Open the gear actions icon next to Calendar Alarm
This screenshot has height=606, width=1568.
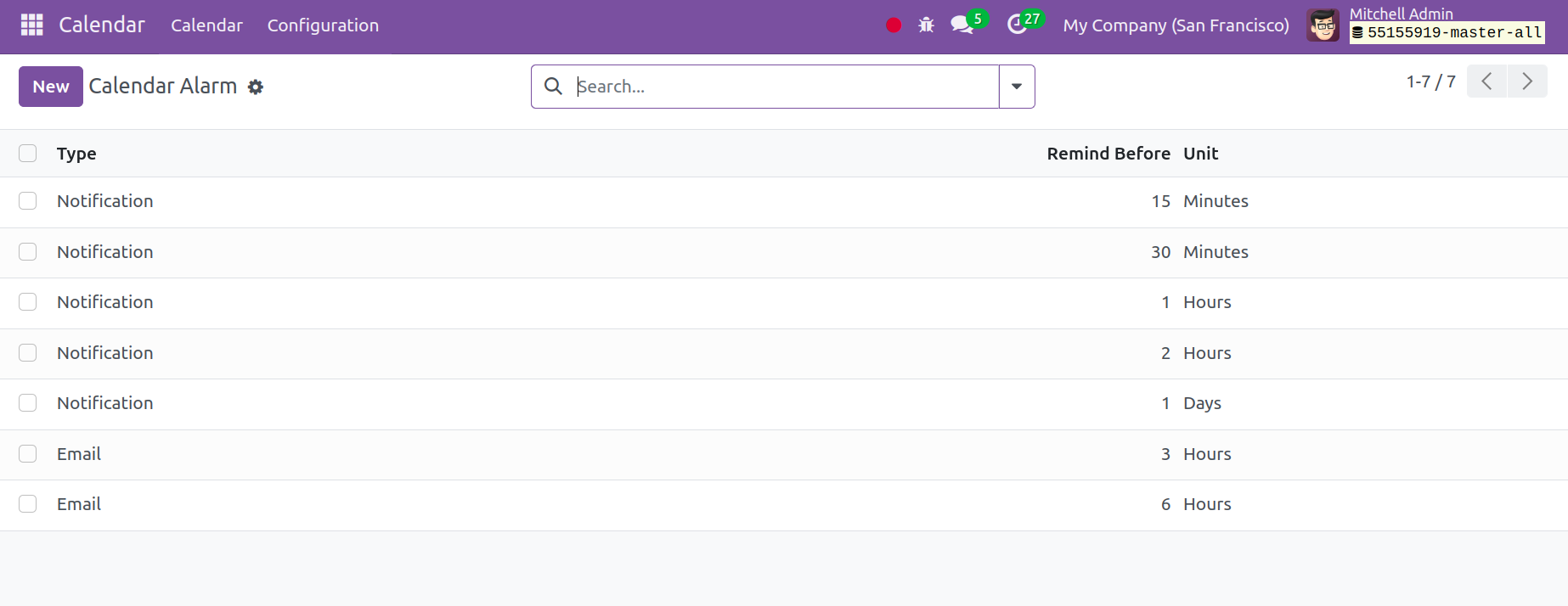click(256, 87)
